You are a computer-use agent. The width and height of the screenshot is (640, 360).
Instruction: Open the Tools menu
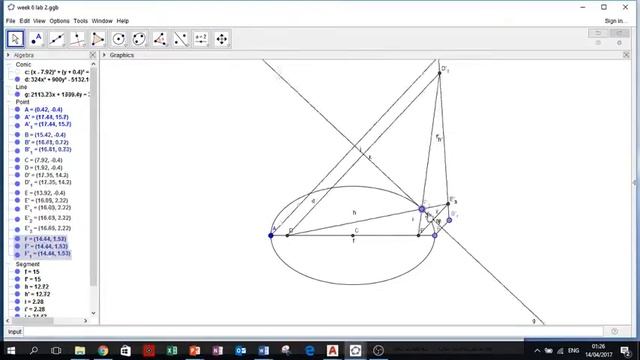point(80,21)
